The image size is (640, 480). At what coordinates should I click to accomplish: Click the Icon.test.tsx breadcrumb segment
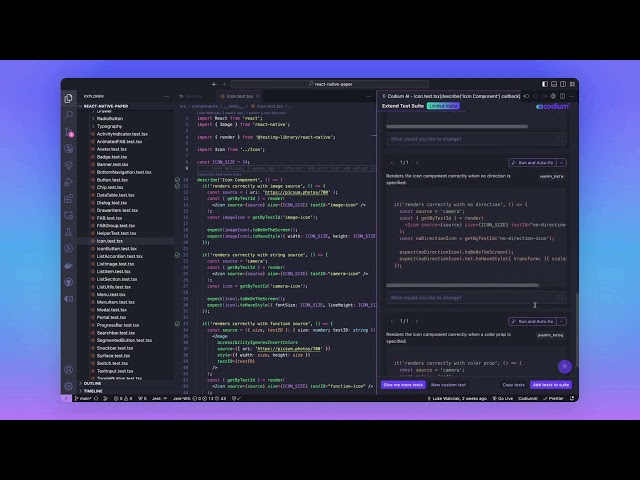[269, 106]
